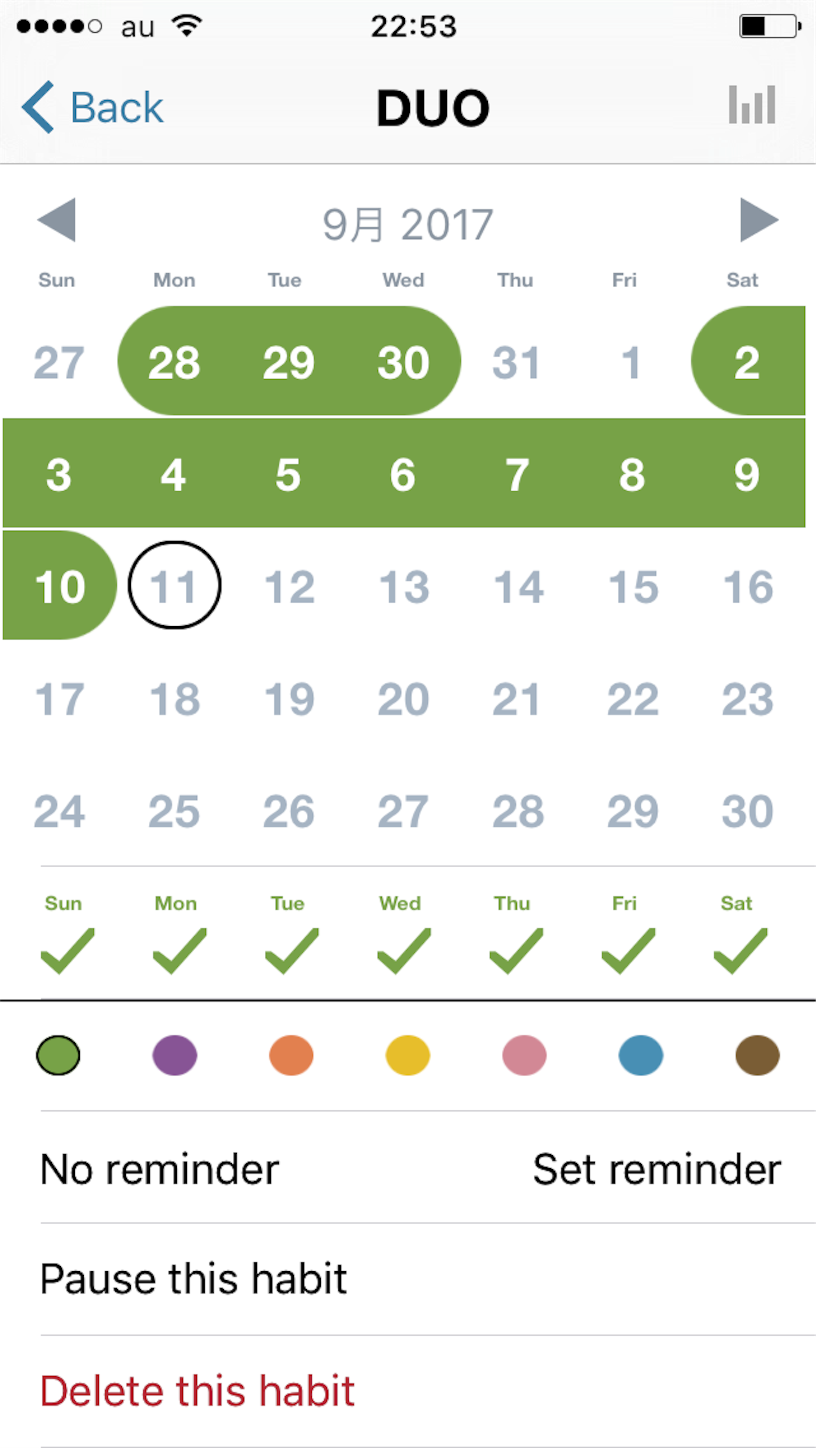Select September 12 on the calendar

289,586
